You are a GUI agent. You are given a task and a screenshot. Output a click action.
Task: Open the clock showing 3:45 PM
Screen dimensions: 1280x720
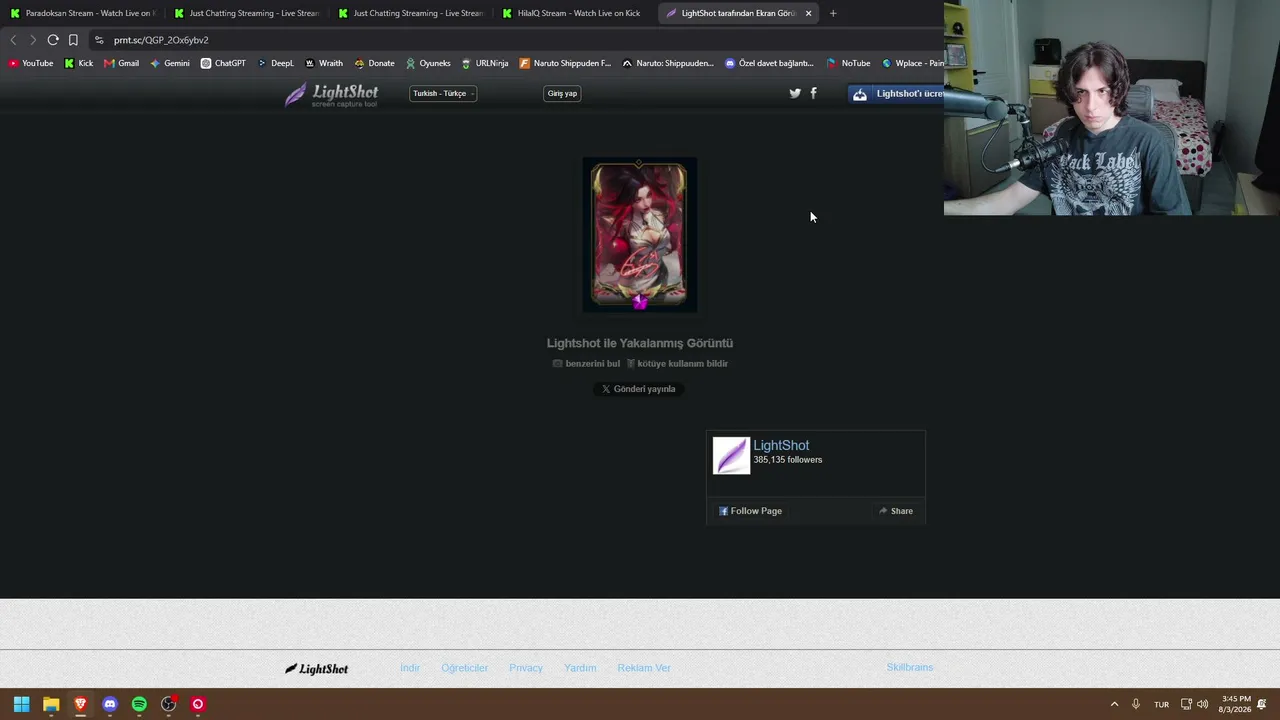1236,704
